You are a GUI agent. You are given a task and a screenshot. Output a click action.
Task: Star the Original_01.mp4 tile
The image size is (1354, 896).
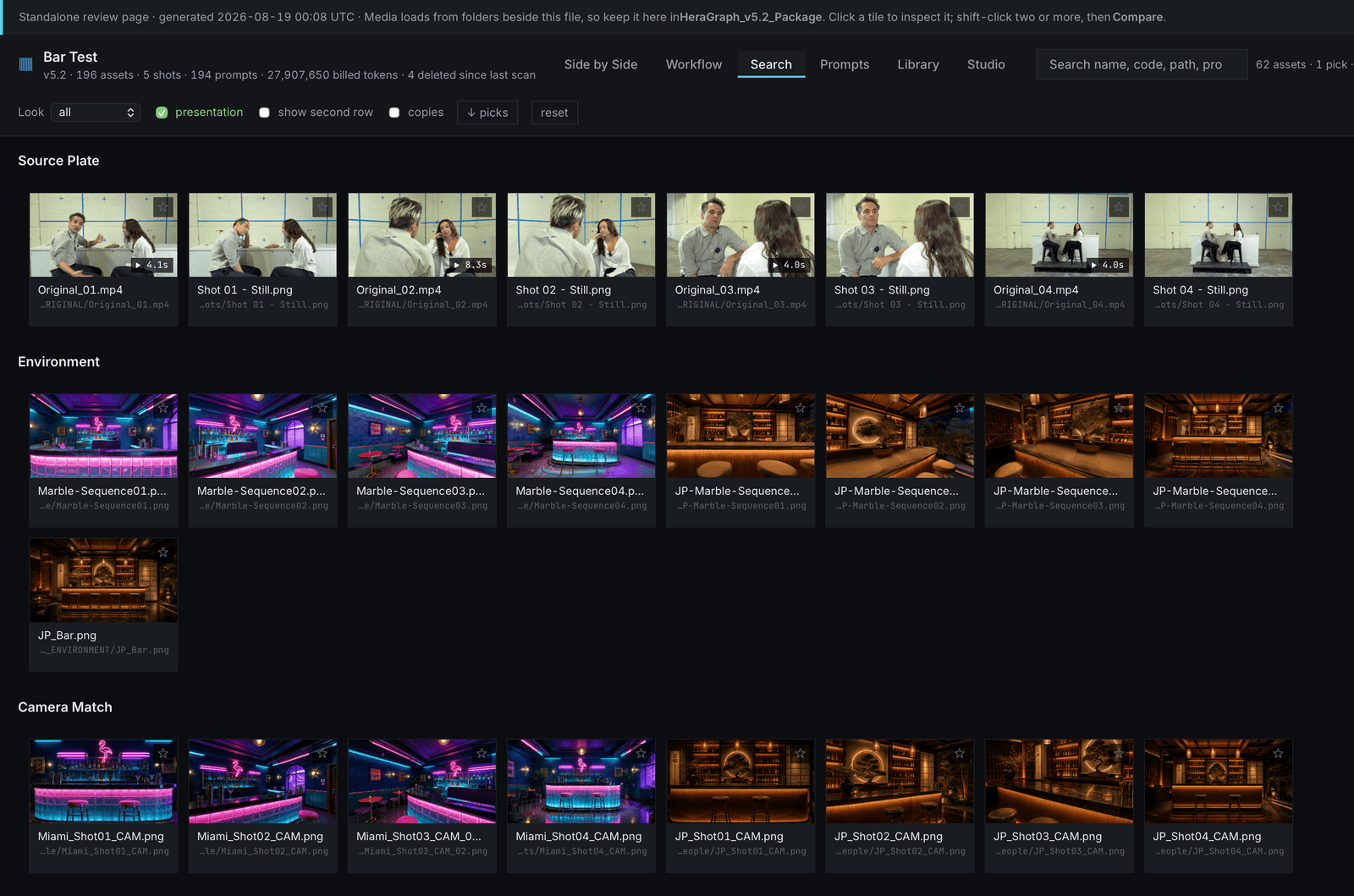(163, 206)
